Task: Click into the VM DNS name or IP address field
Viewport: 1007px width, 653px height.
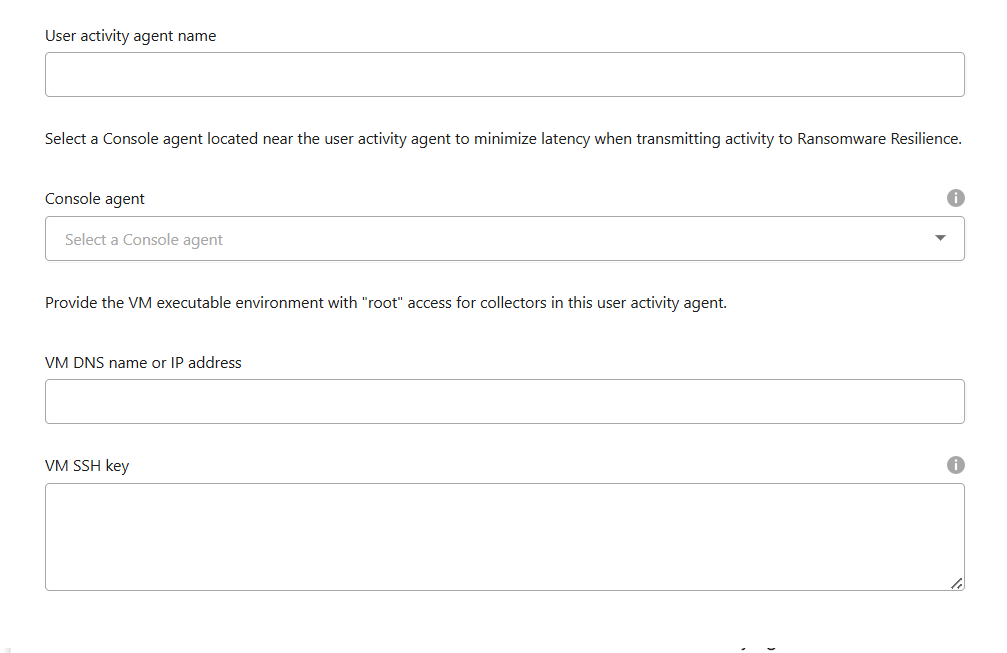Action: tap(504, 402)
